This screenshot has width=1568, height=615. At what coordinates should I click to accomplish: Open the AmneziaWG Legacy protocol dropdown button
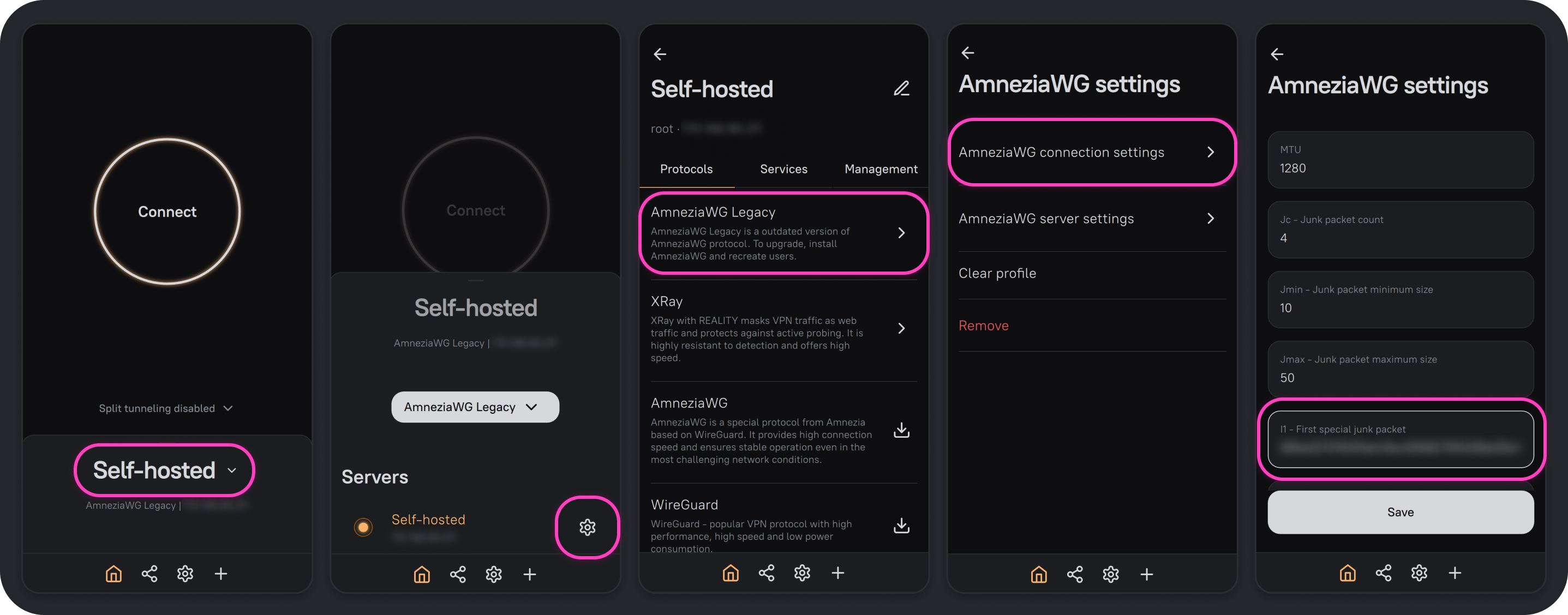[475, 407]
